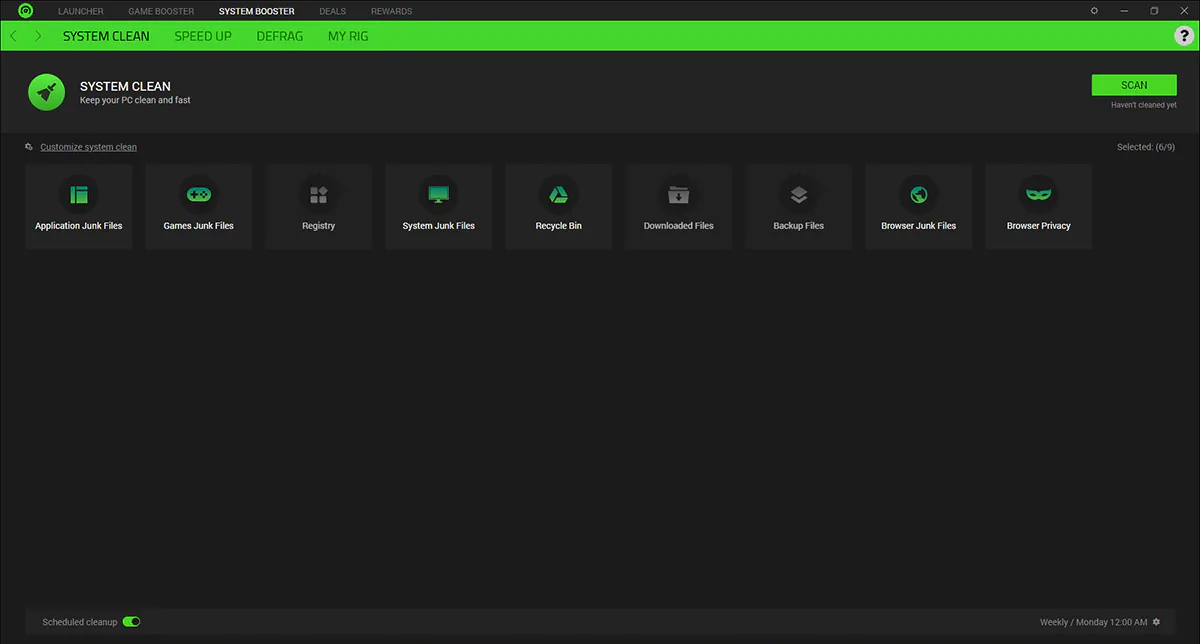Enable the Registry tile
This screenshot has width=1200, height=644.
click(319, 206)
